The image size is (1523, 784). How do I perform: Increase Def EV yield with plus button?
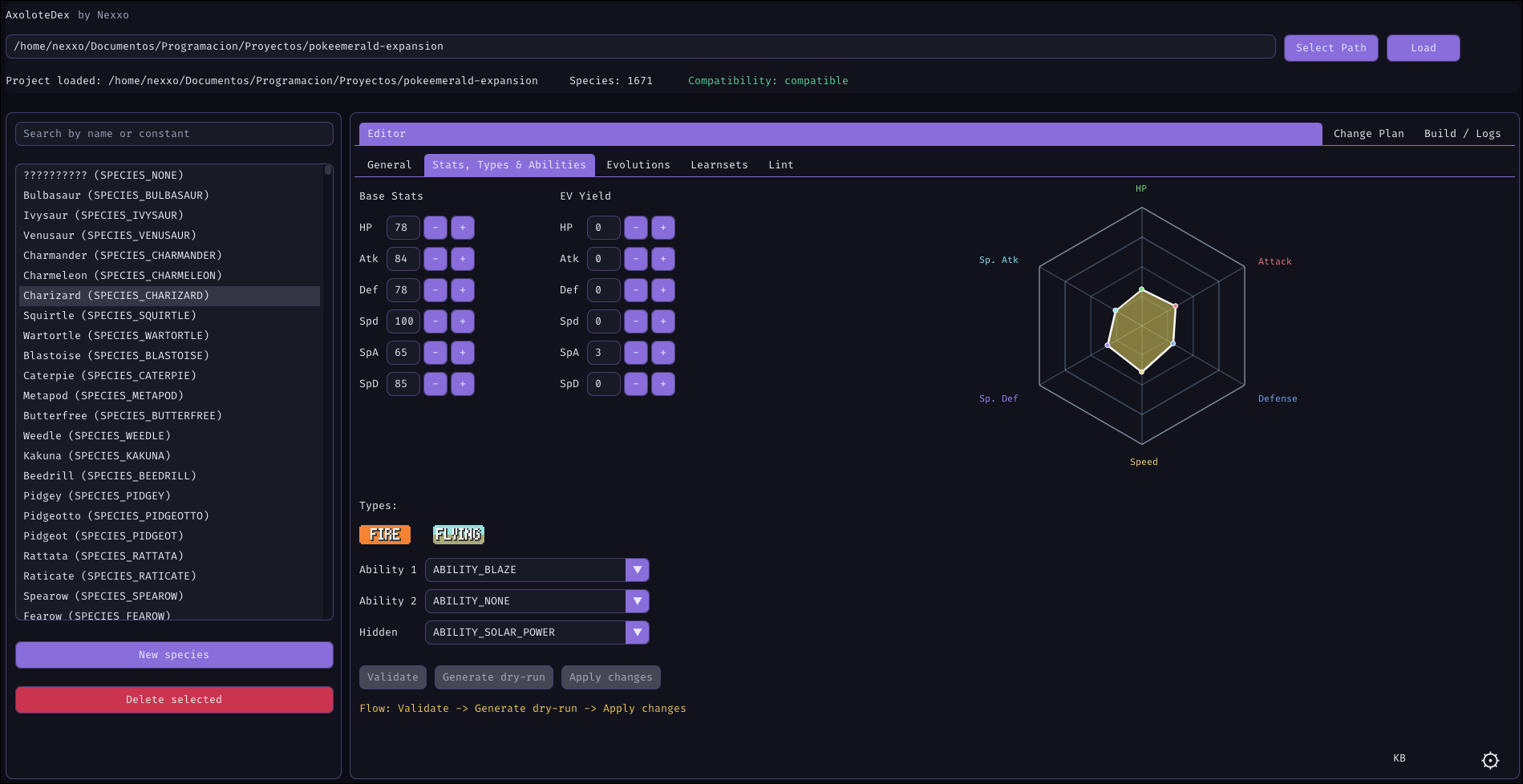(663, 290)
